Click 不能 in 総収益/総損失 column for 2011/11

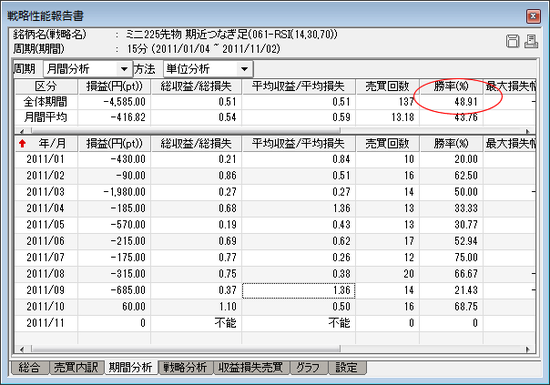click(196, 323)
